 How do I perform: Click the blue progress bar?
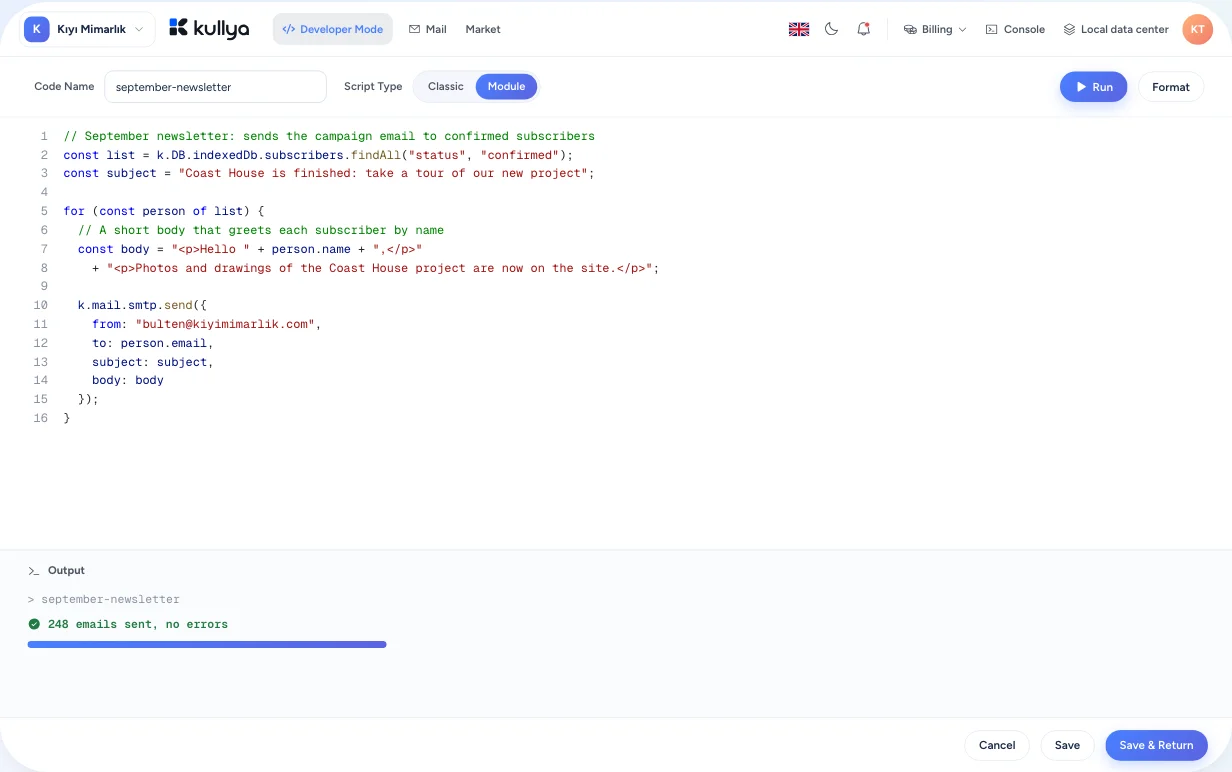tap(207, 645)
